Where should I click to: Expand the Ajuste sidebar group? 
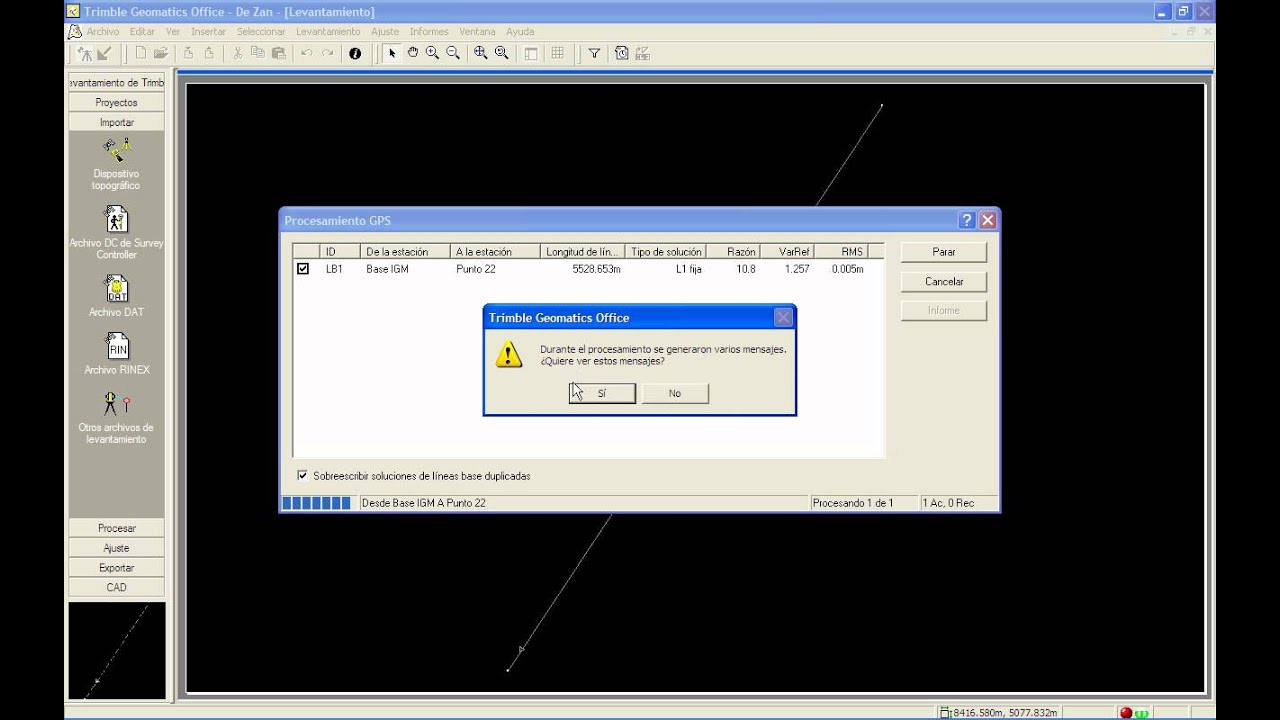tap(117, 548)
